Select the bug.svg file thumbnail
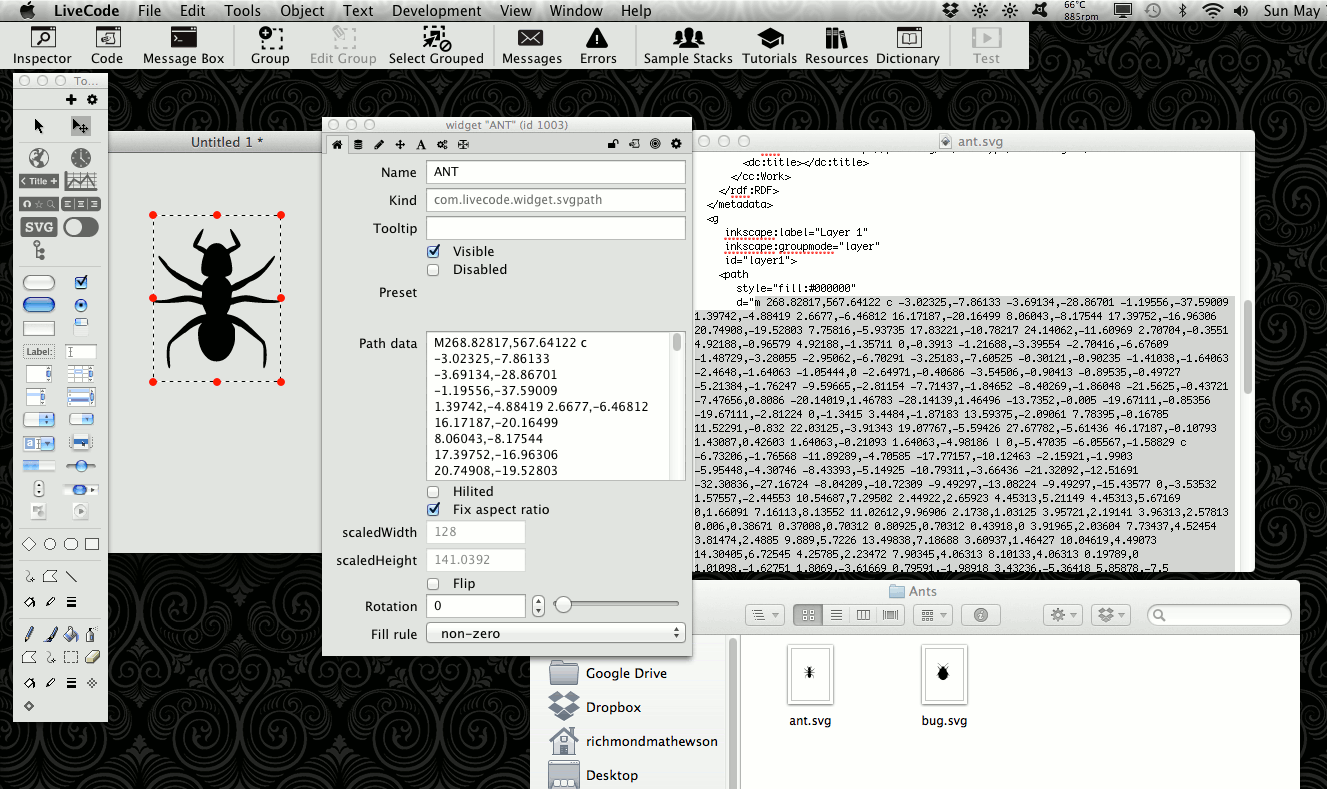 pos(943,675)
